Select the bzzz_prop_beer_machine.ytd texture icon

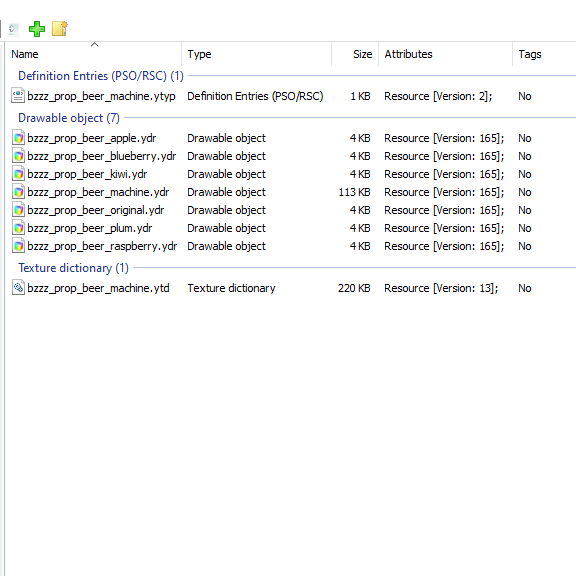pyautogui.click(x=18, y=288)
